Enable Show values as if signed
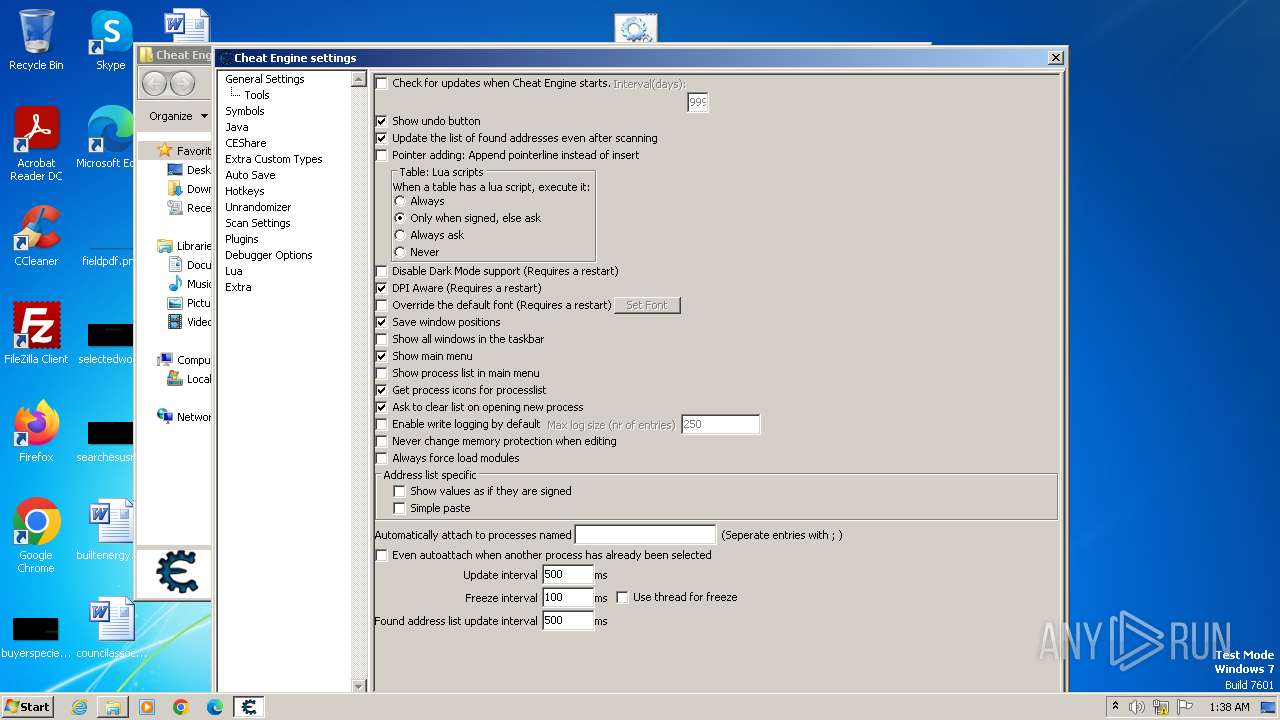 (x=400, y=491)
